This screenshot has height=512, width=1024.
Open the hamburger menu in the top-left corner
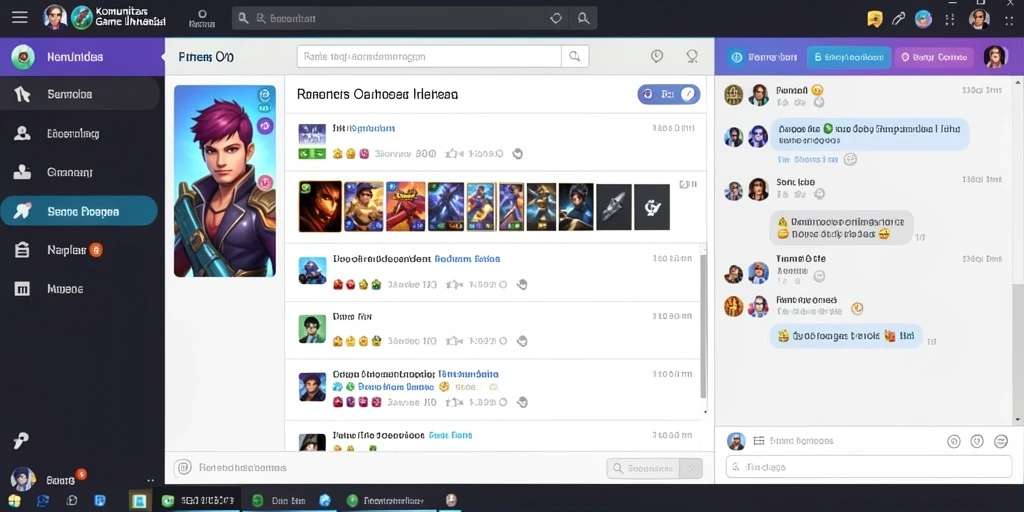20,18
